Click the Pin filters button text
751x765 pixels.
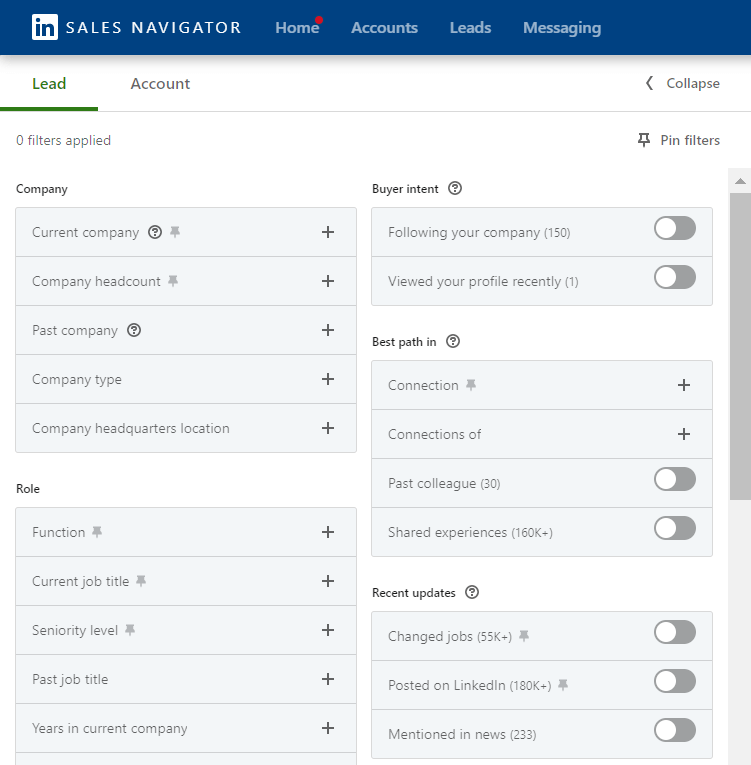point(690,141)
